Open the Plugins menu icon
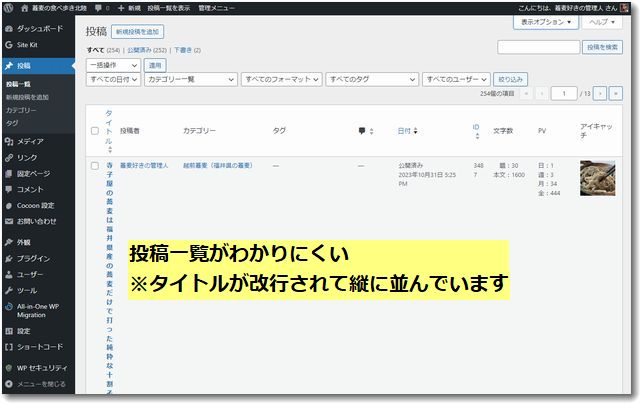Image resolution: width=640 pixels, height=403 pixels. click(9, 258)
